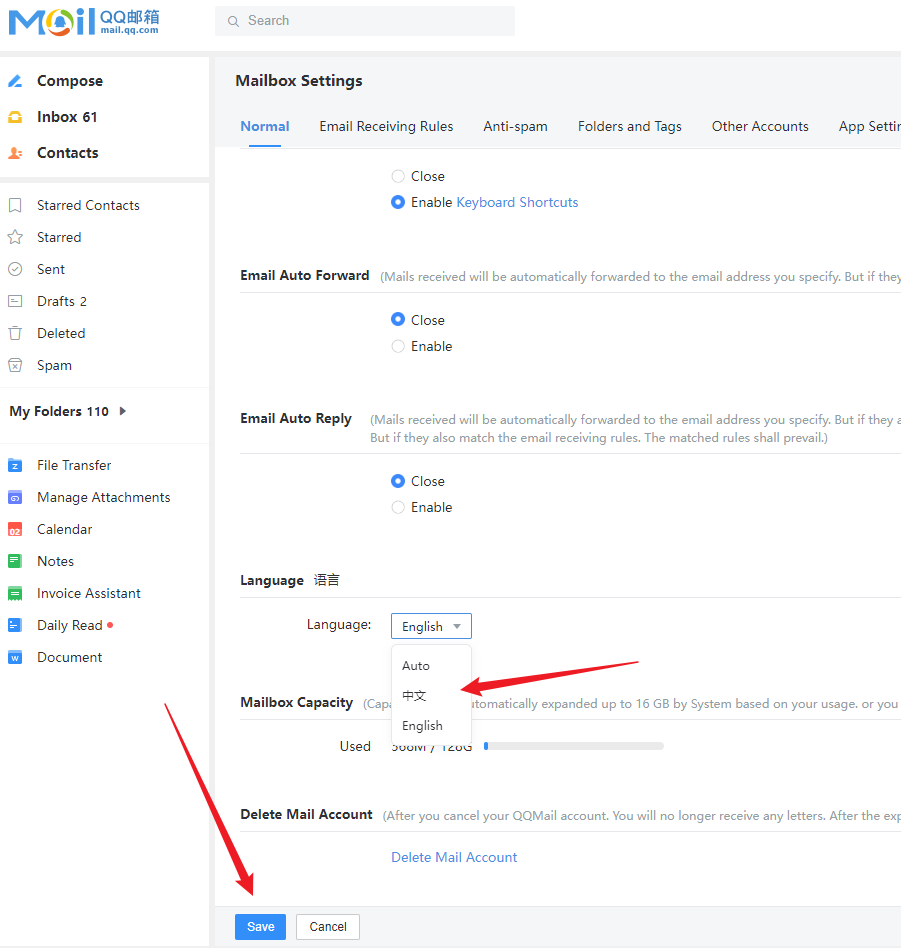Click the Contacts person icon
Screen dimensions: 901x948
(x=15, y=153)
